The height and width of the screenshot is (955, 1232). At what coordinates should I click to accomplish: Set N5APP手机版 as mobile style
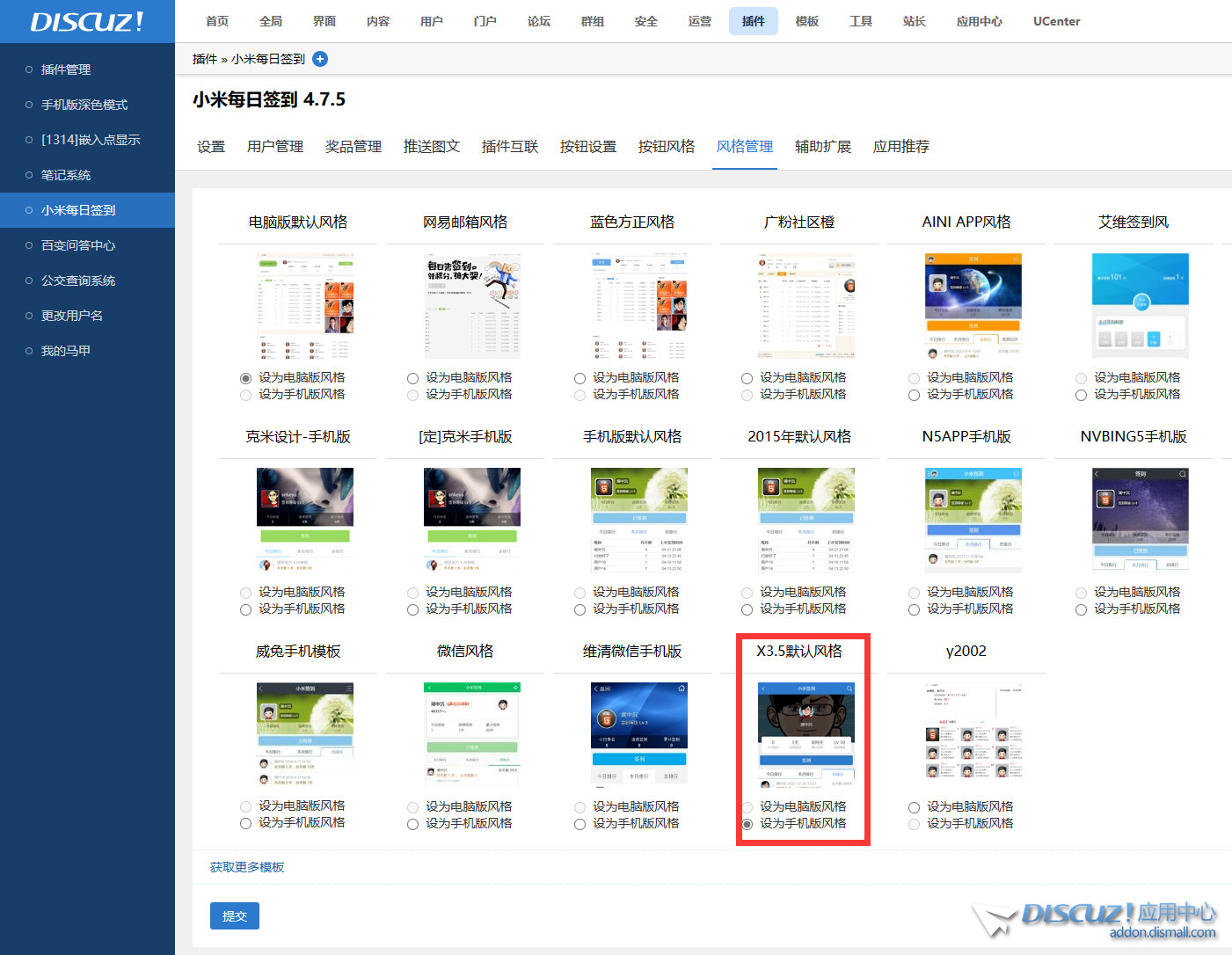[914, 609]
